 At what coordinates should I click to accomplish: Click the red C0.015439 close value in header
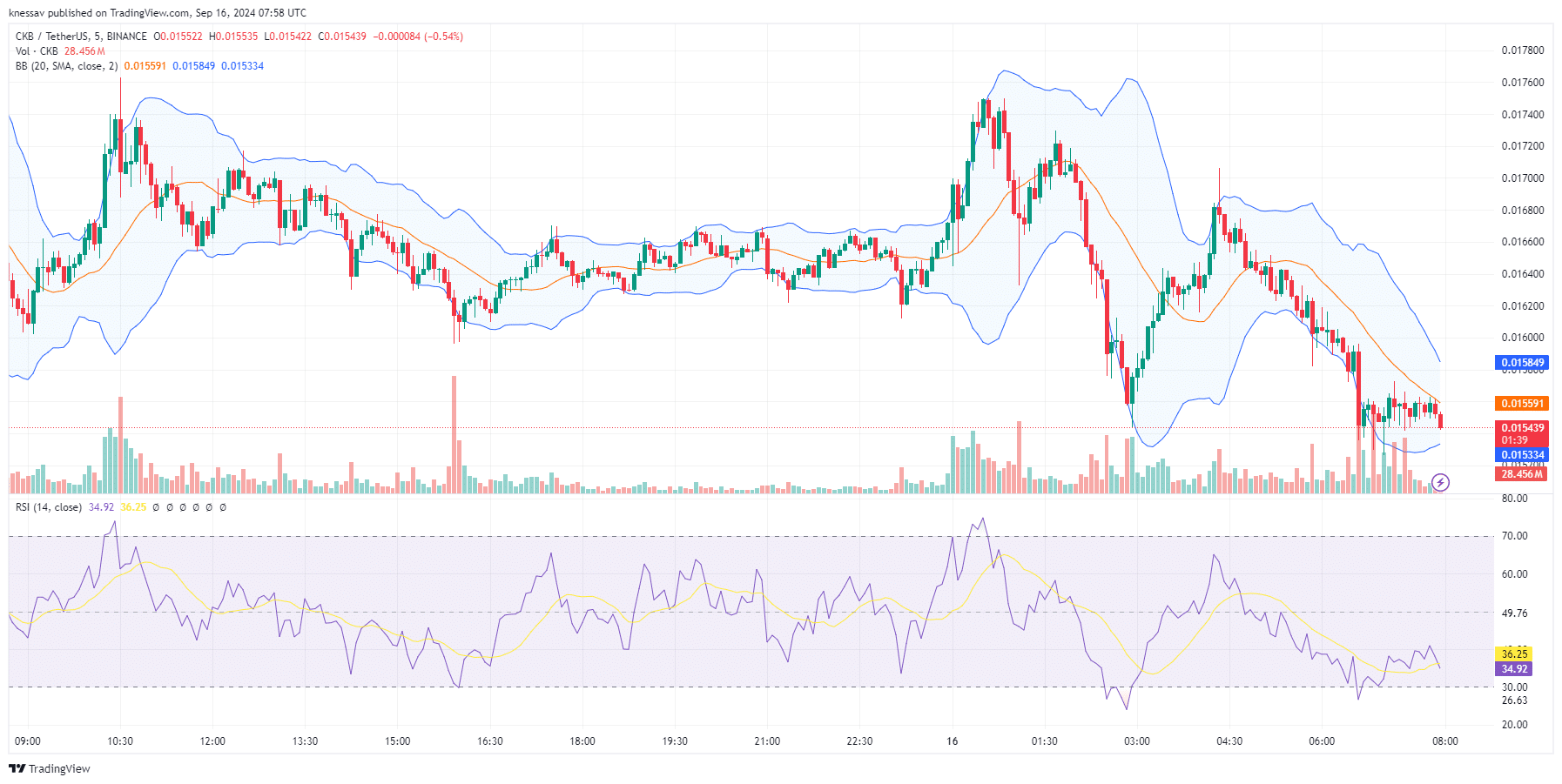click(342, 37)
